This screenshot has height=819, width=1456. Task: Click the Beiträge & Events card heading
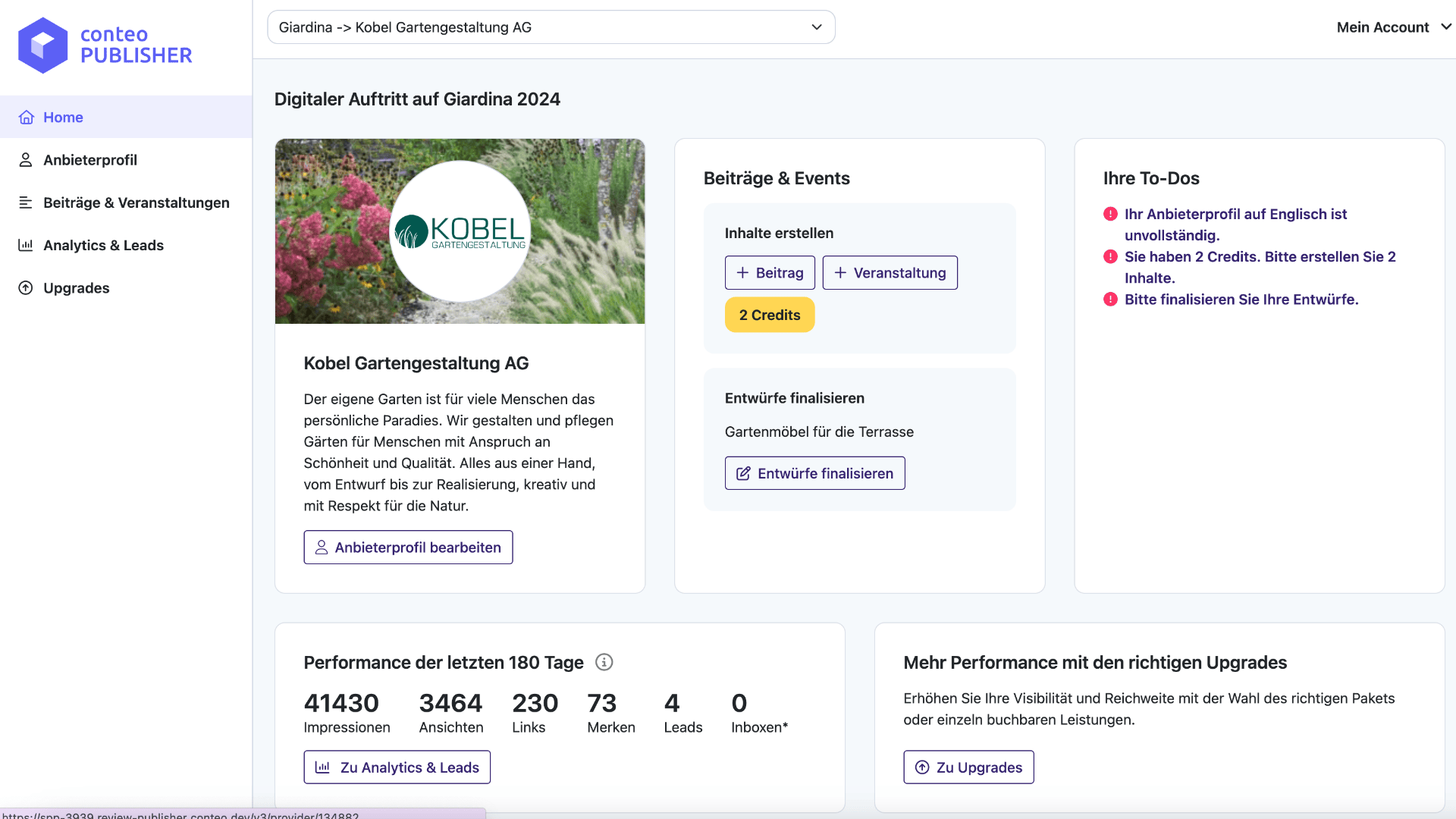[777, 178]
